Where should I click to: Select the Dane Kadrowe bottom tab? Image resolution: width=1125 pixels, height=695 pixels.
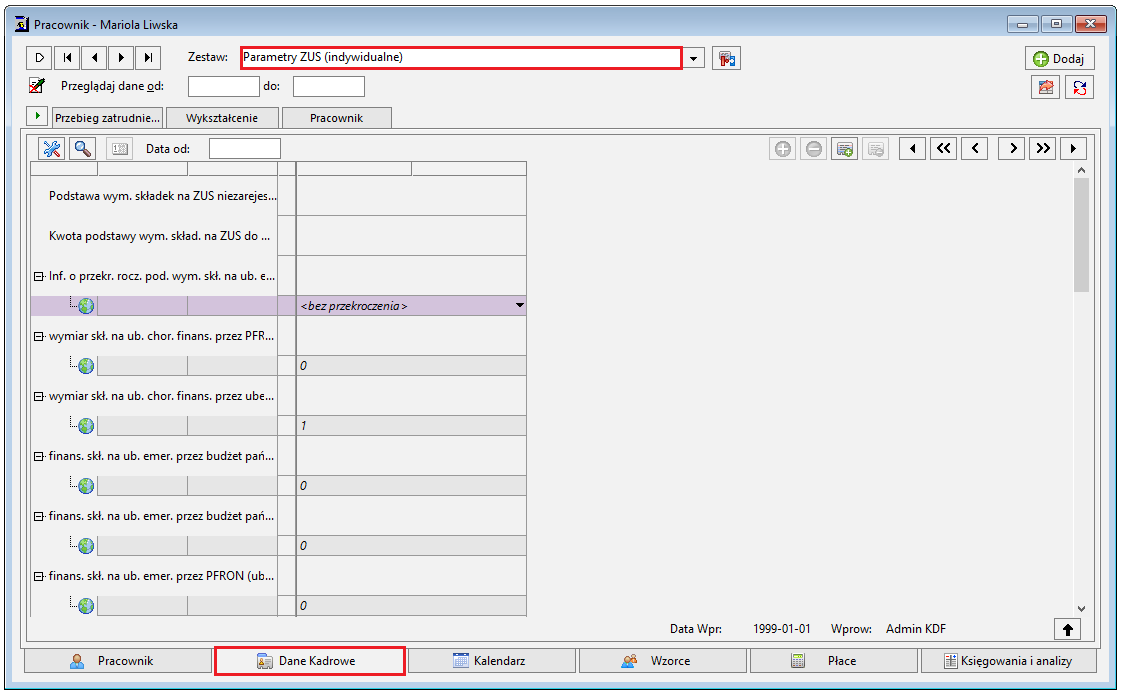coord(310,661)
